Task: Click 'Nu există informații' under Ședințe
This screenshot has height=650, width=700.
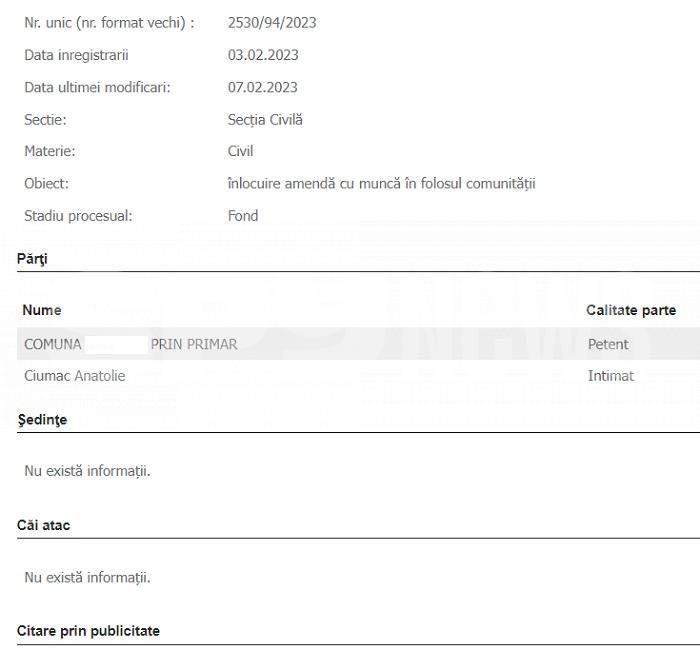Action: pyautogui.click(x=88, y=471)
